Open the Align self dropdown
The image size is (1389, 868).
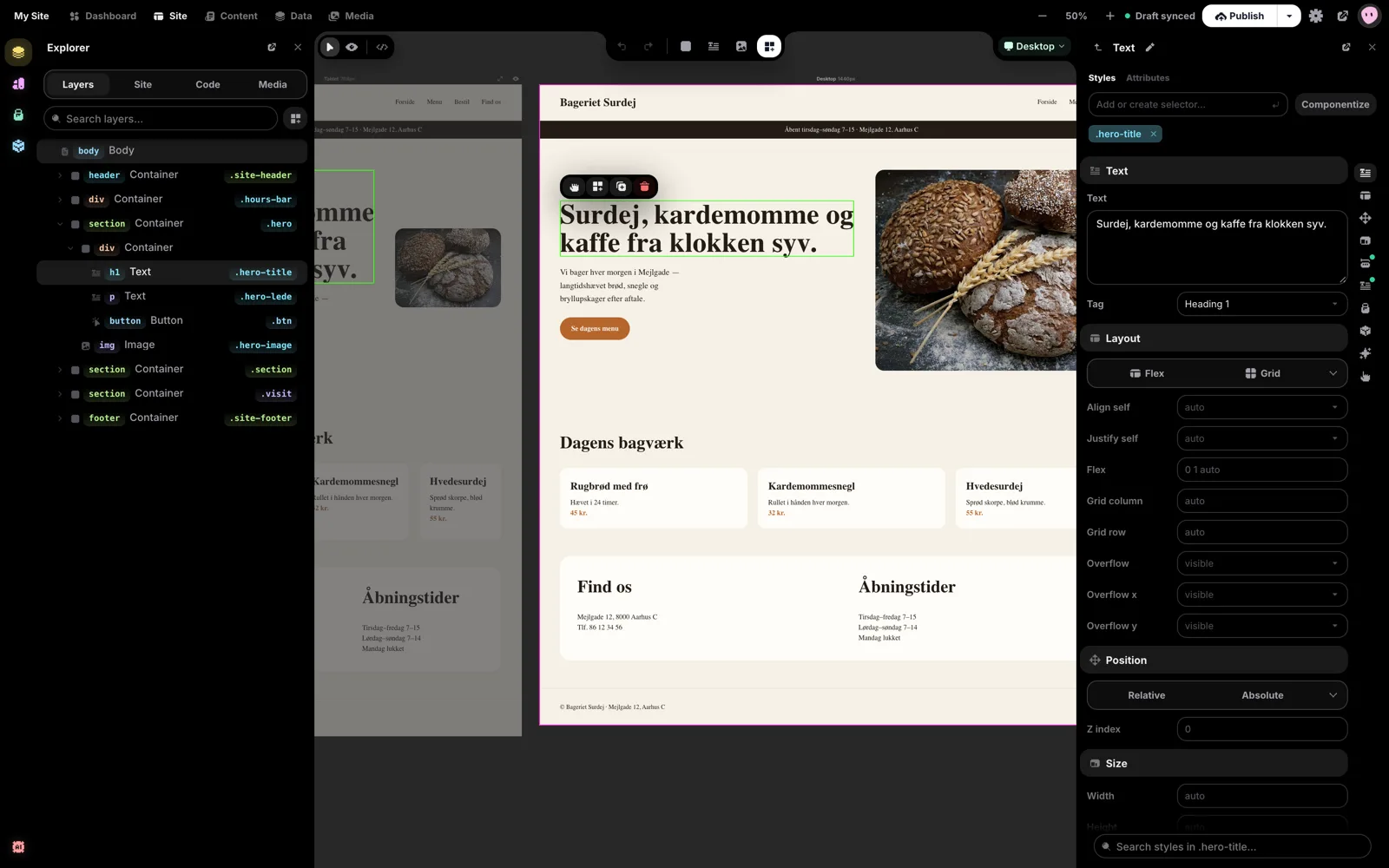tap(1262, 407)
